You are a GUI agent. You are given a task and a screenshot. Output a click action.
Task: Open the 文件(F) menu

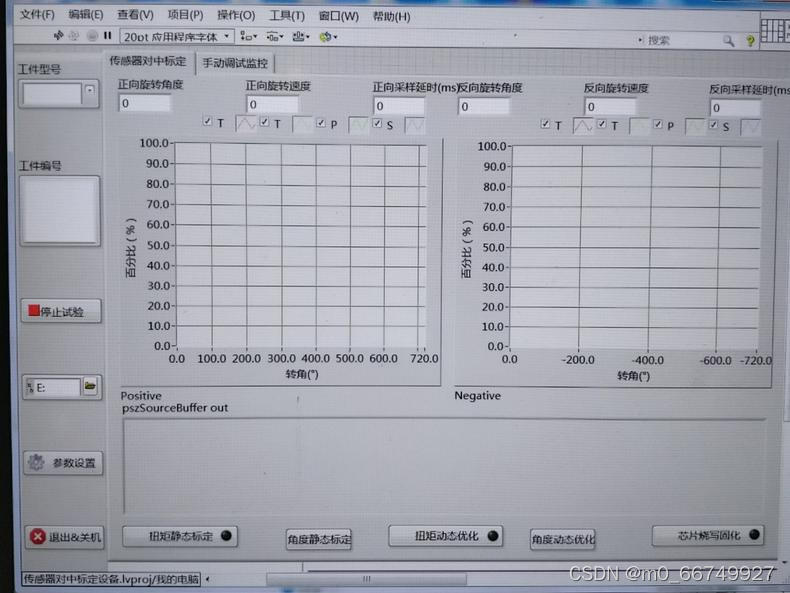[x=37, y=15]
